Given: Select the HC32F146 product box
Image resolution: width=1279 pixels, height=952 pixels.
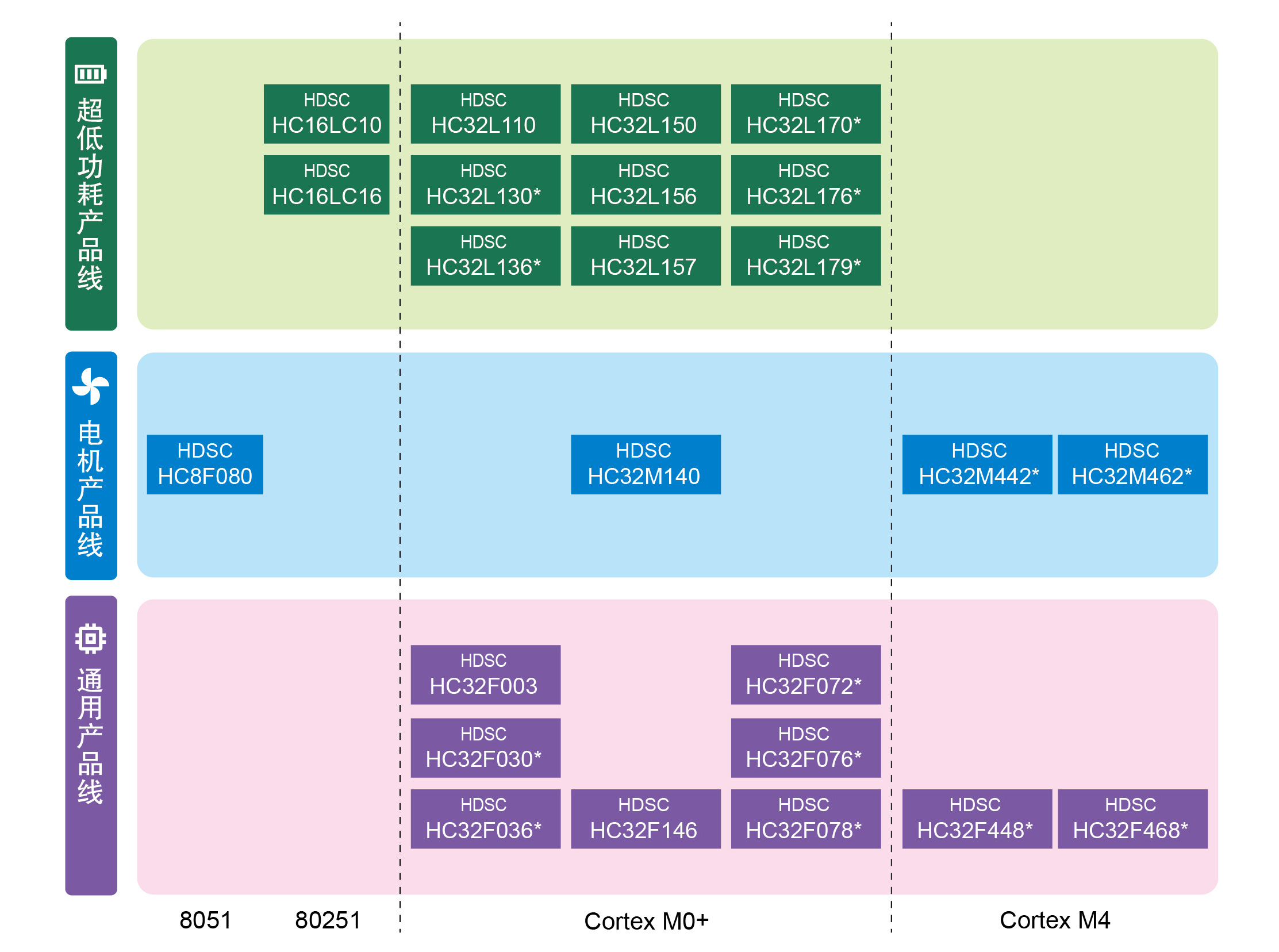Looking at the screenshot, I should (x=646, y=818).
